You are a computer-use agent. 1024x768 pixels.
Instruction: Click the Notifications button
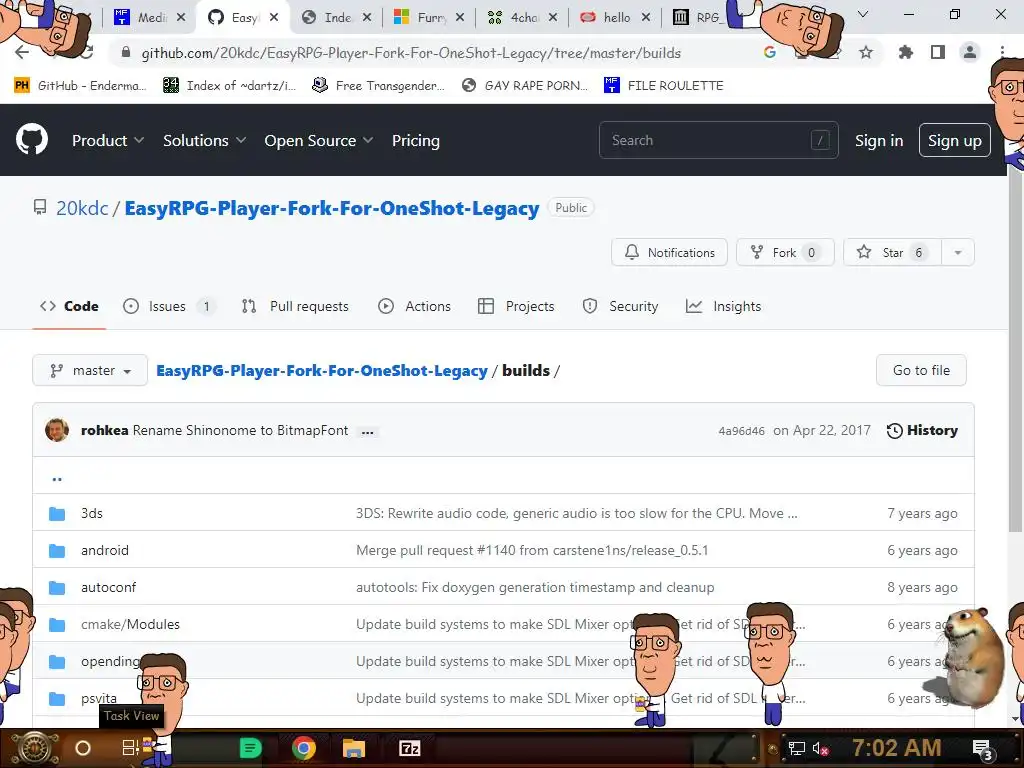point(669,253)
